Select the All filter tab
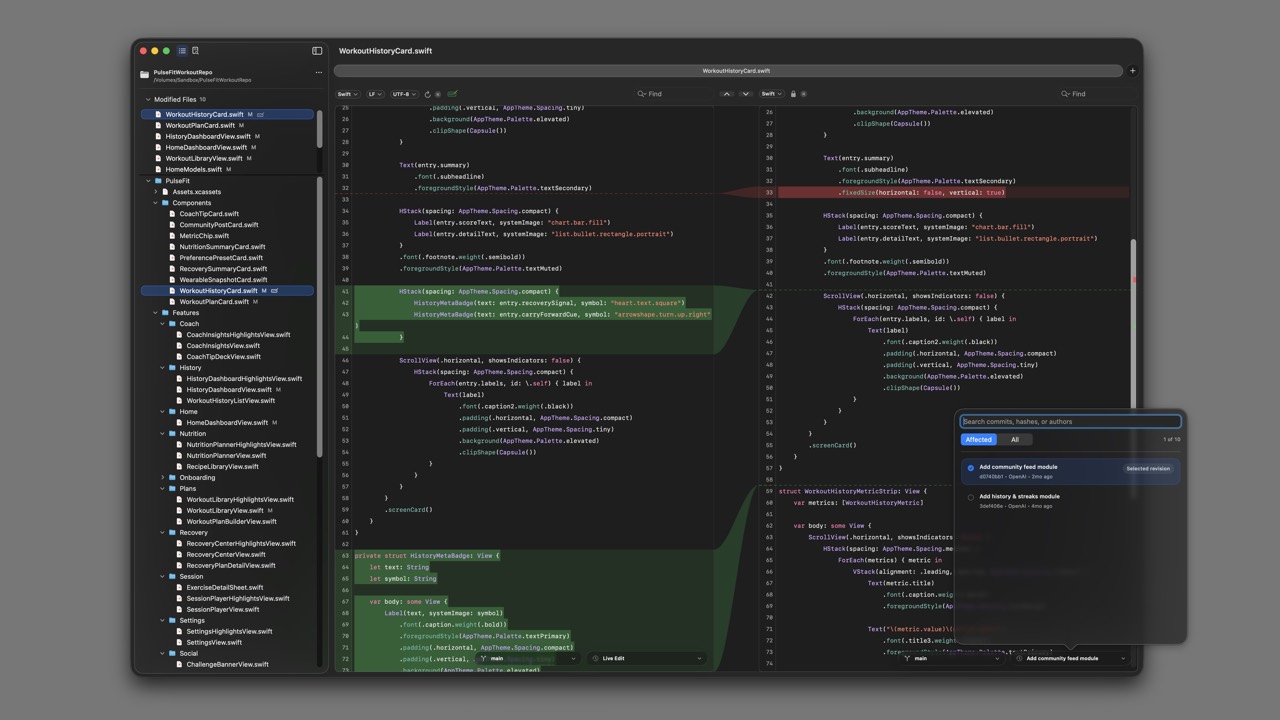 point(1015,439)
